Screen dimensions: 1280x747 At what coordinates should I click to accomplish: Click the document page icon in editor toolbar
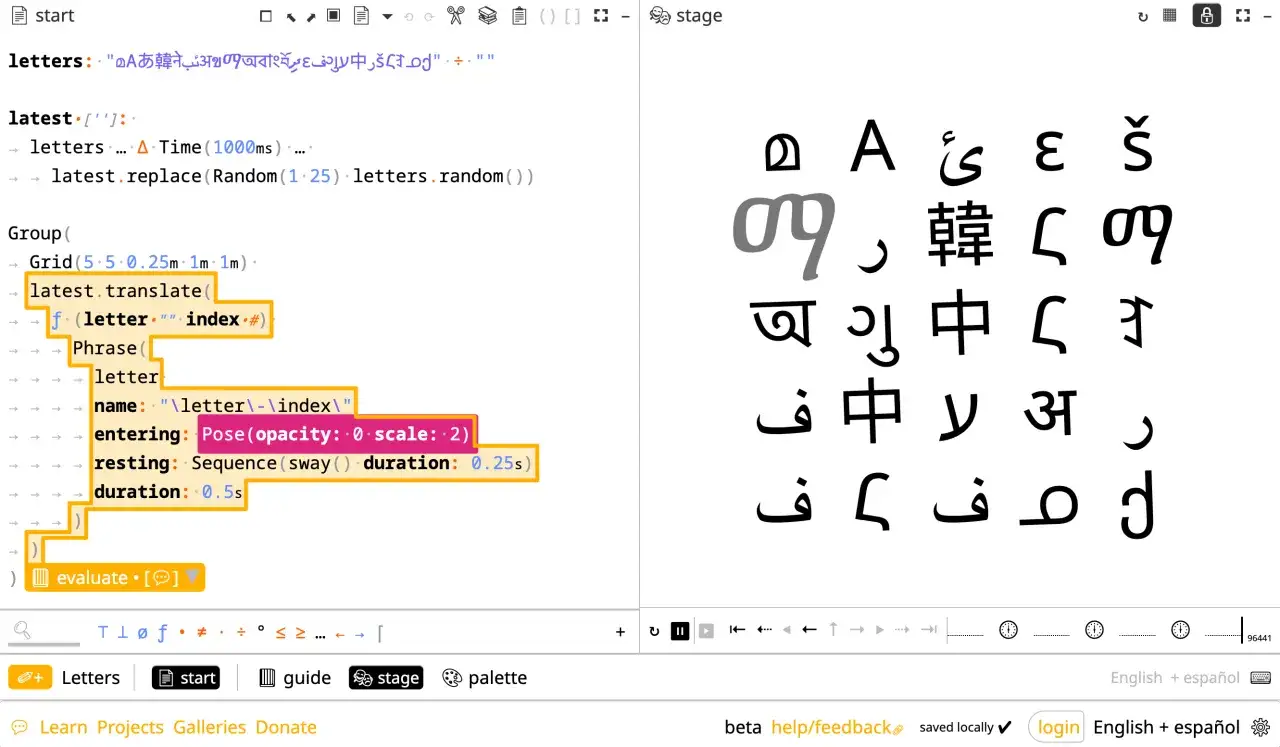tap(361, 16)
